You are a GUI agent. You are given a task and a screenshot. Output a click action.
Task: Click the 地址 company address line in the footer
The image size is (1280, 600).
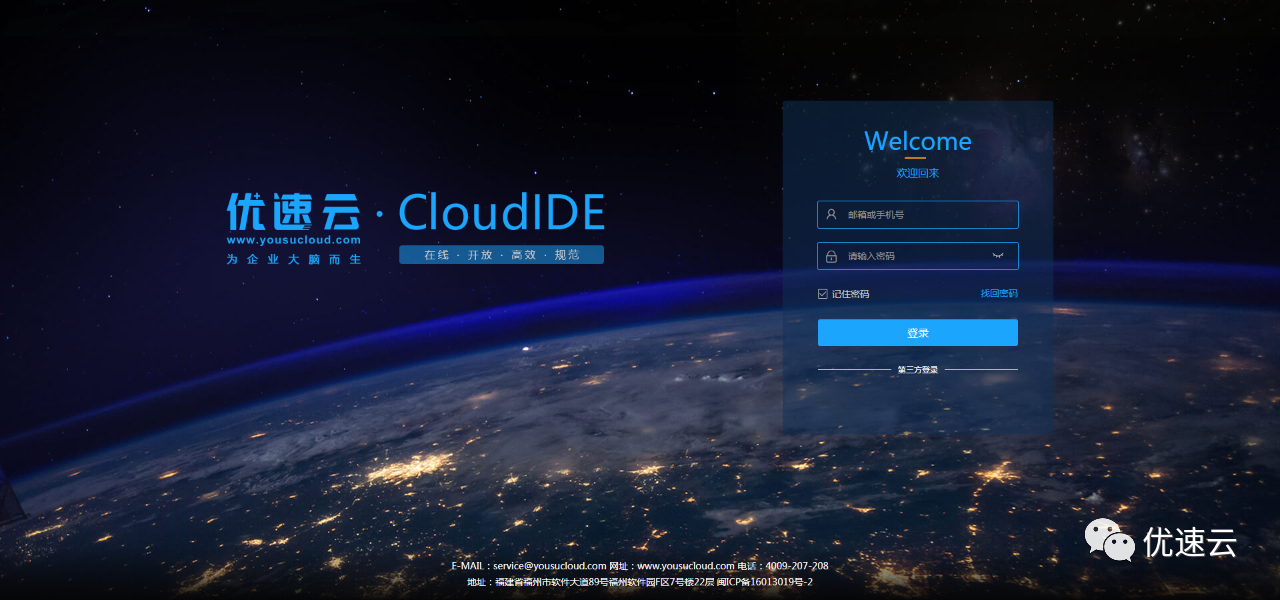coord(590,582)
